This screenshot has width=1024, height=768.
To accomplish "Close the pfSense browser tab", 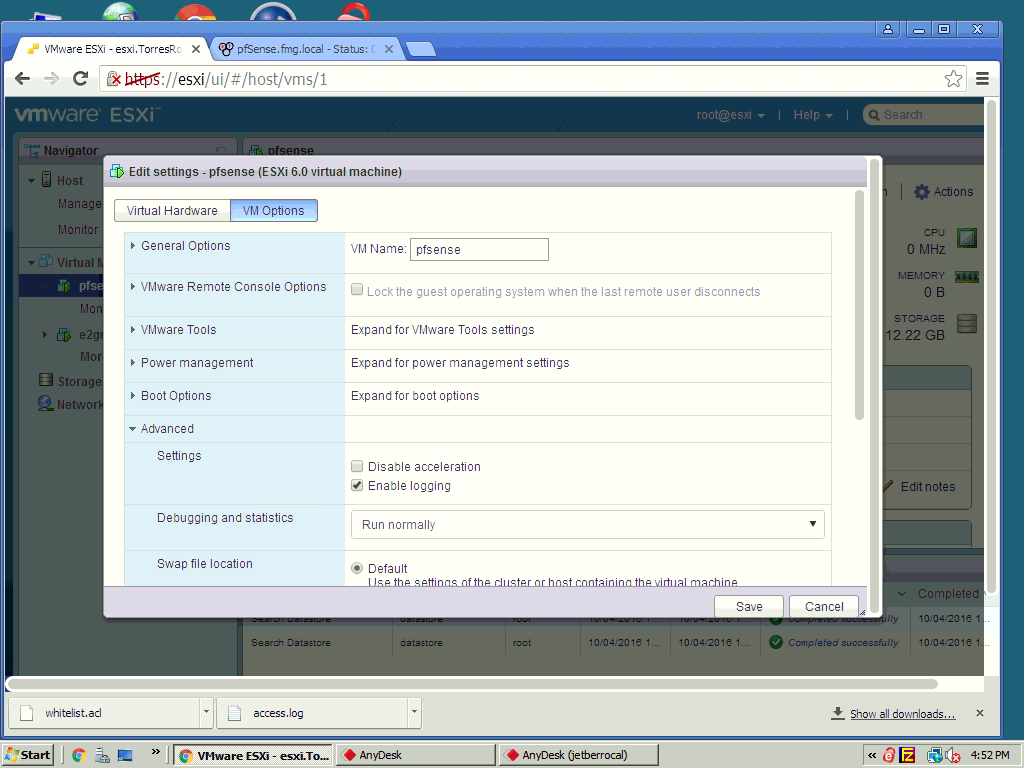I will tap(389, 49).
